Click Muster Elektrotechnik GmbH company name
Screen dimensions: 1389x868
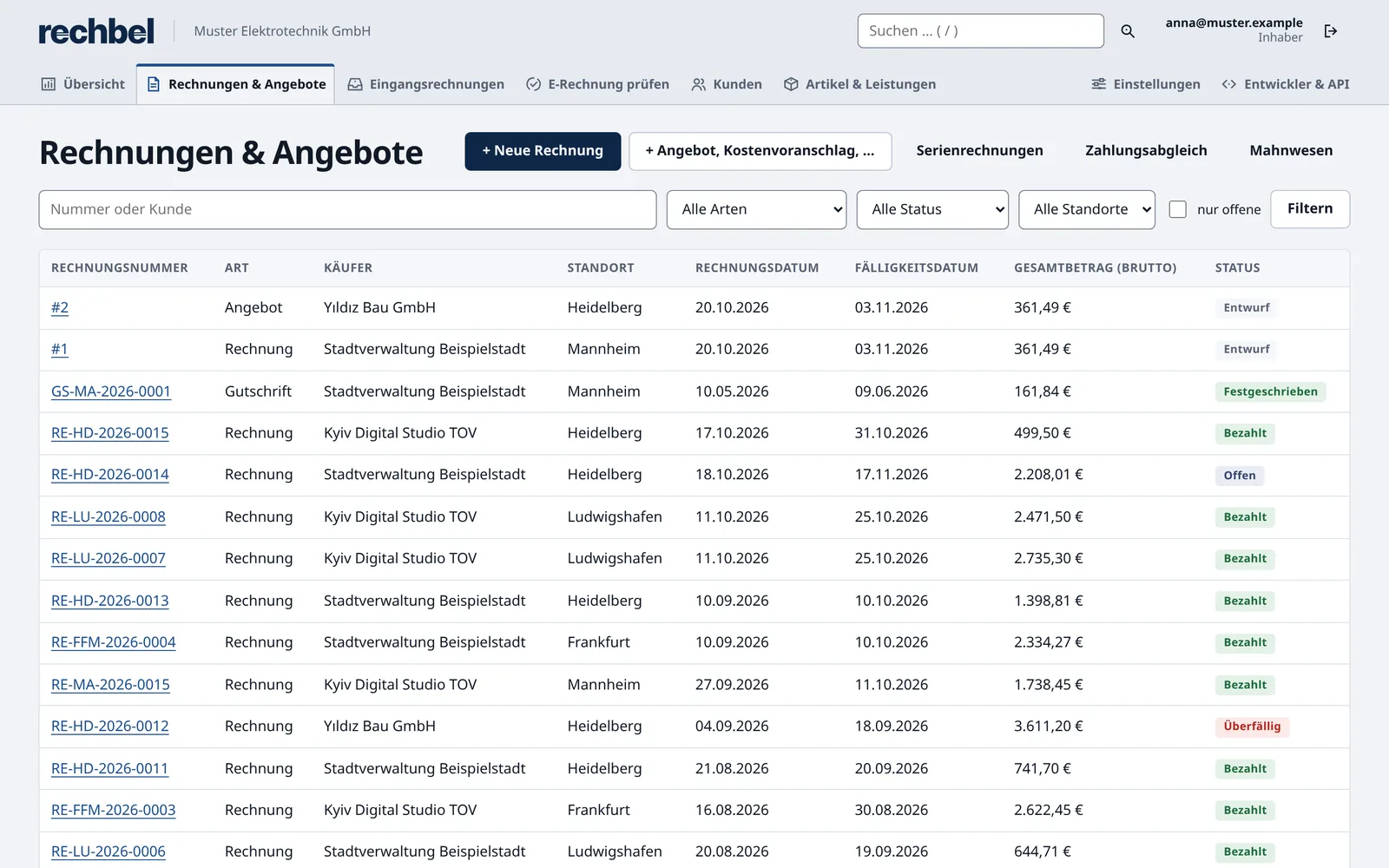tap(282, 31)
